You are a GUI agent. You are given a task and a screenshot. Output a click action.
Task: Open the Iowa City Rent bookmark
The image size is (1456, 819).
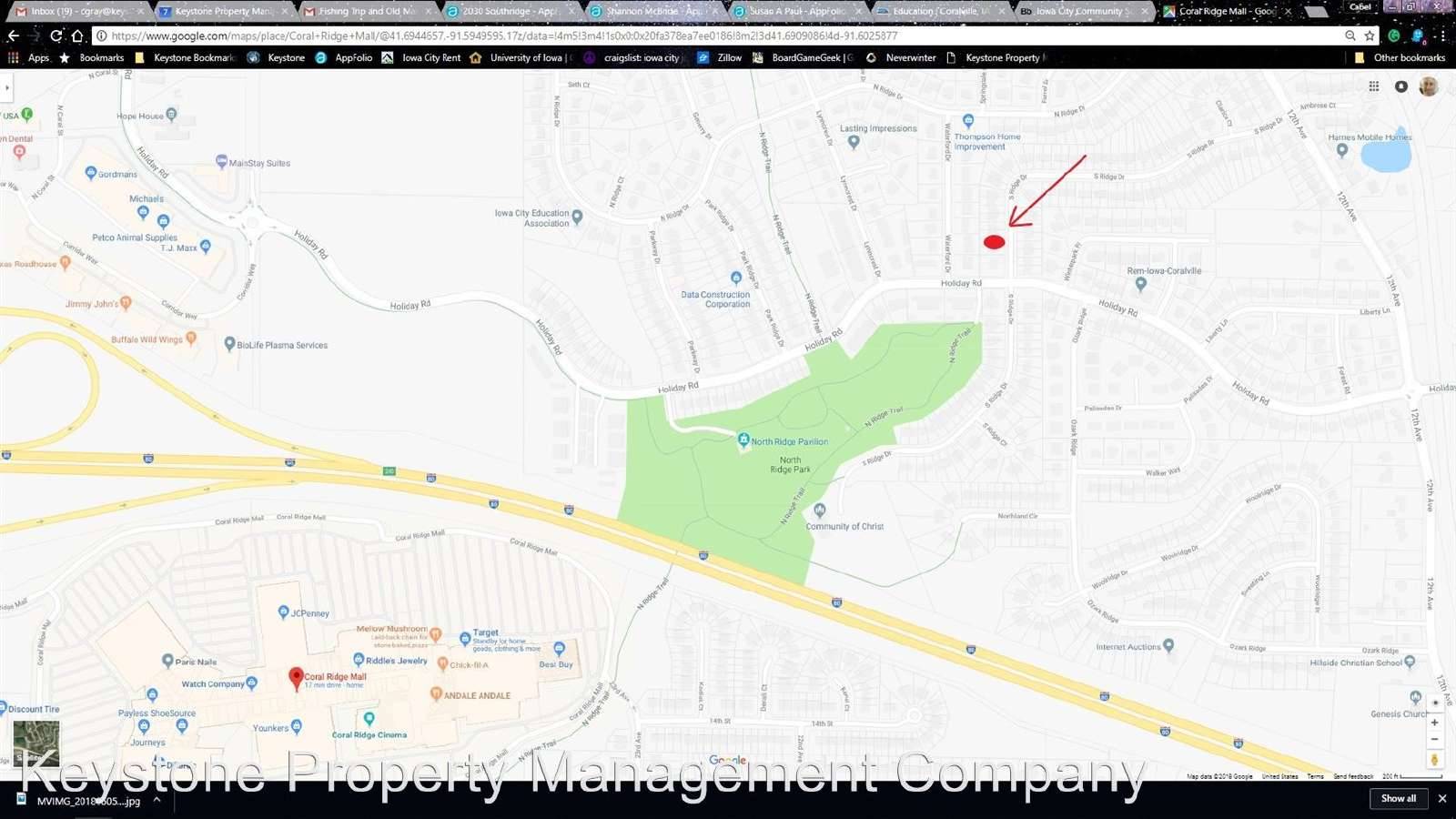coord(421,57)
